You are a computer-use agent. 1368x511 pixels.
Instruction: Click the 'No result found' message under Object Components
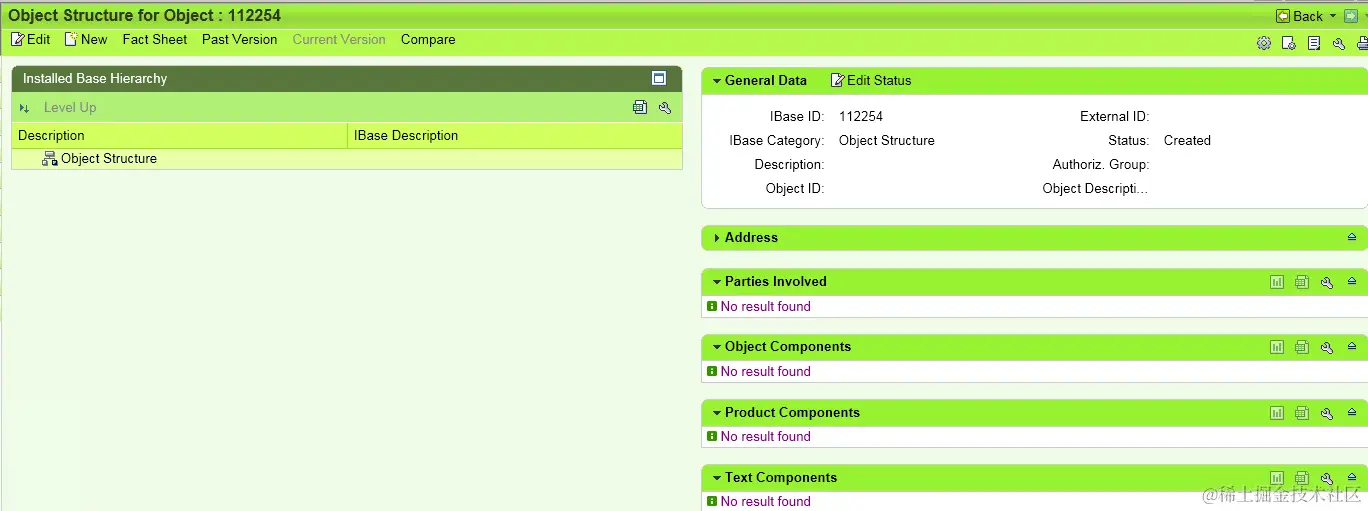click(x=765, y=371)
